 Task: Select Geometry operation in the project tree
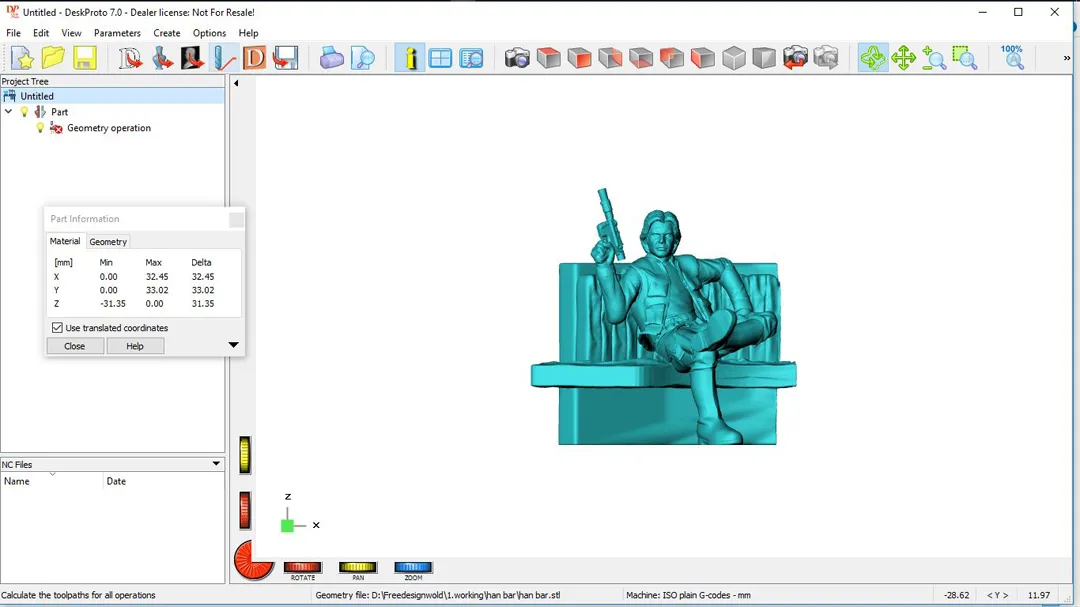pyautogui.click(x=109, y=127)
